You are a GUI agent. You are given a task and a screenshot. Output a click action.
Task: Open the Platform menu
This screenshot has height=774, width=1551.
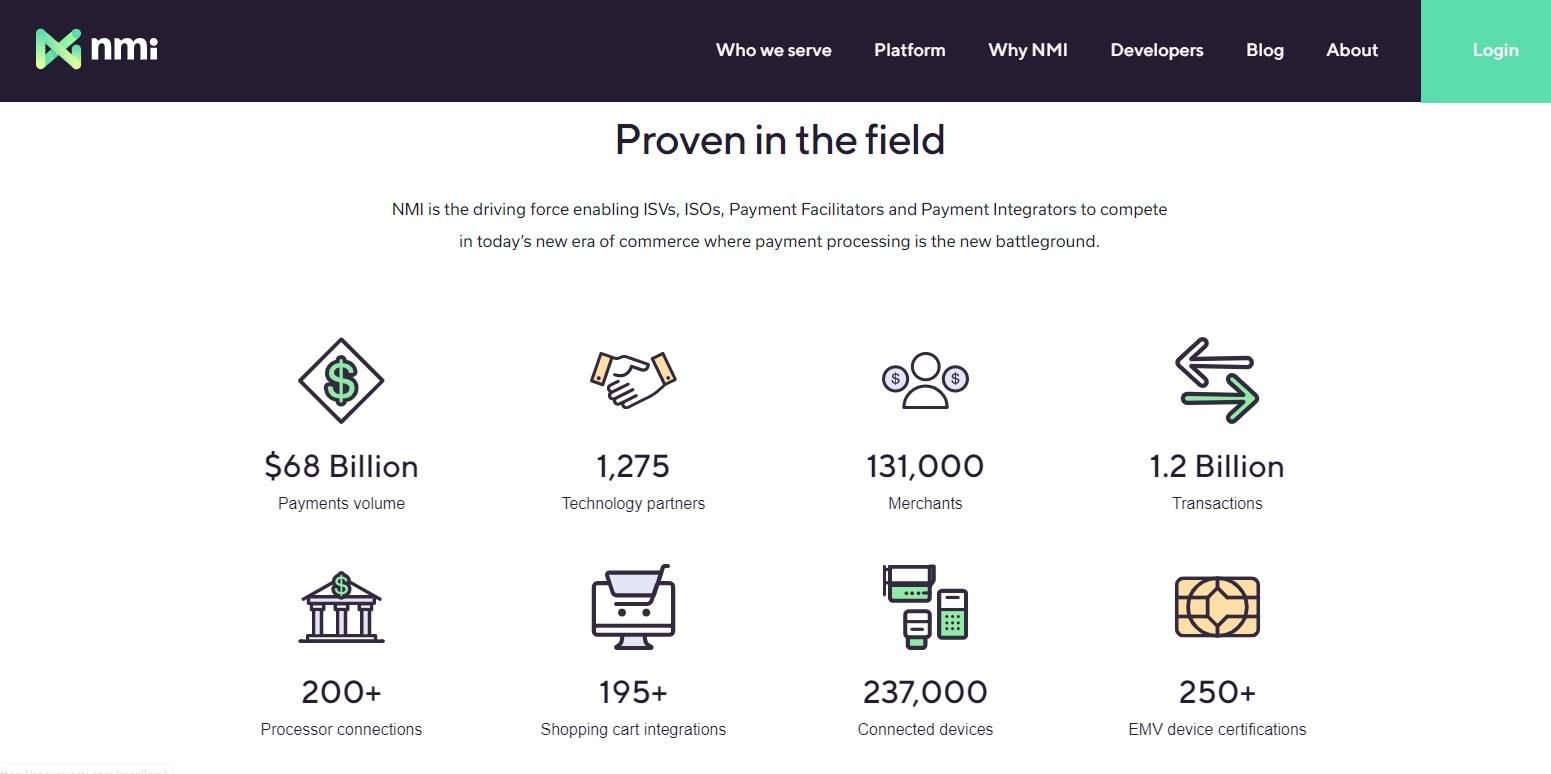[910, 50]
